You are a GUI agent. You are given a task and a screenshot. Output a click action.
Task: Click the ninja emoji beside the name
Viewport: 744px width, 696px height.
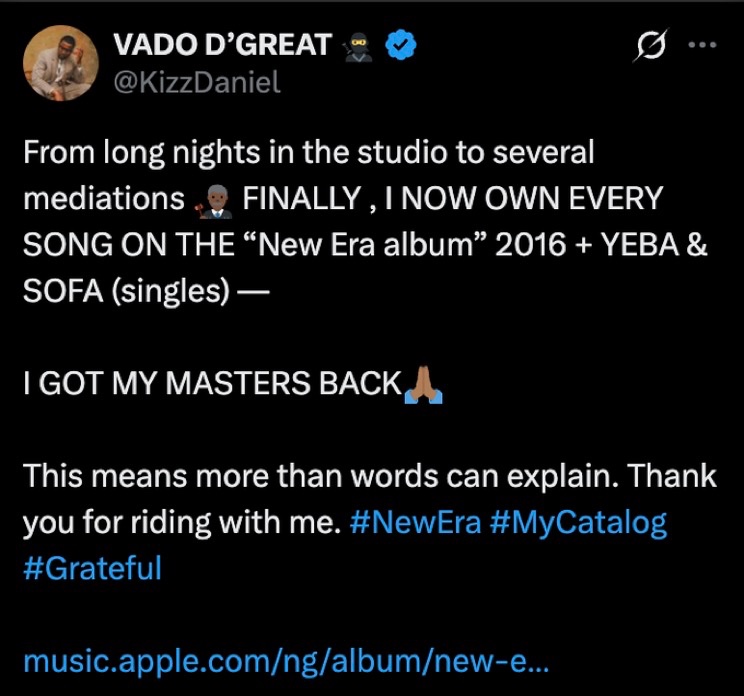coord(358,48)
